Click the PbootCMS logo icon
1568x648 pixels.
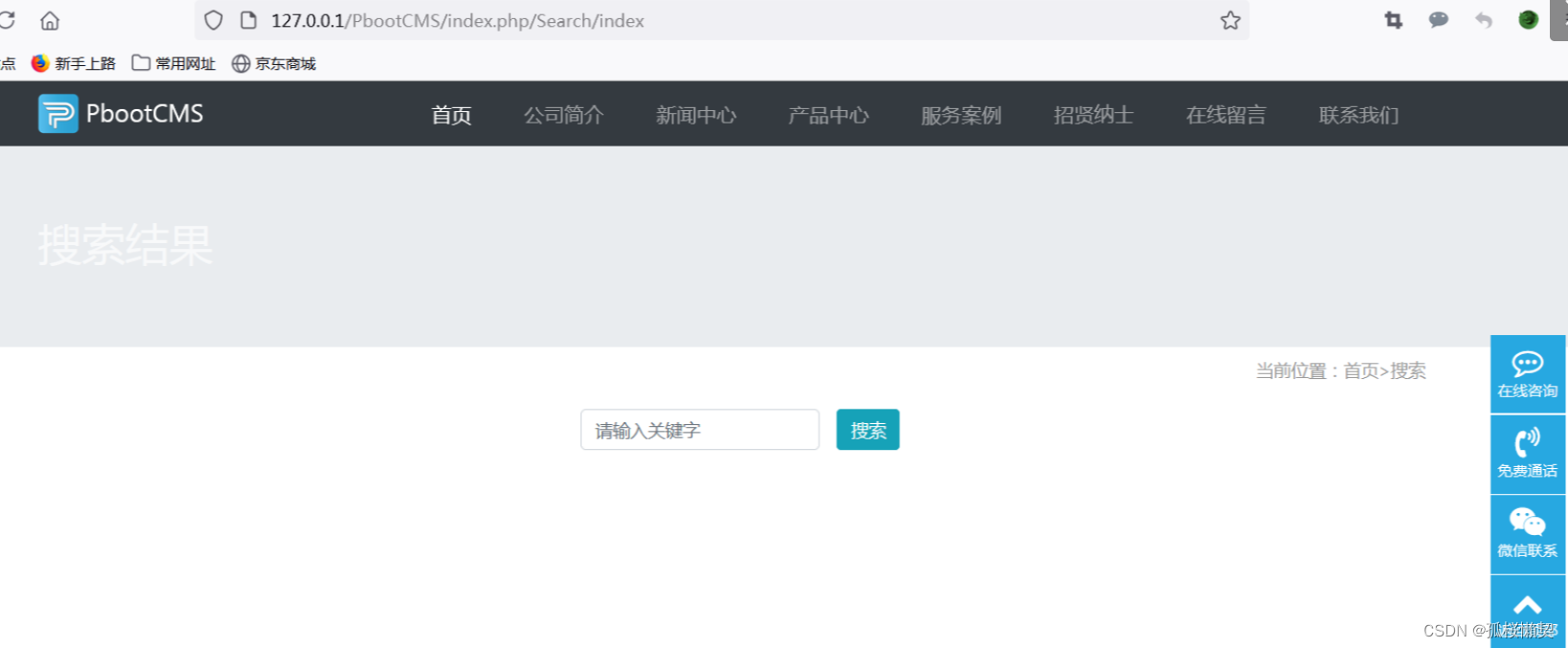[x=57, y=114]
